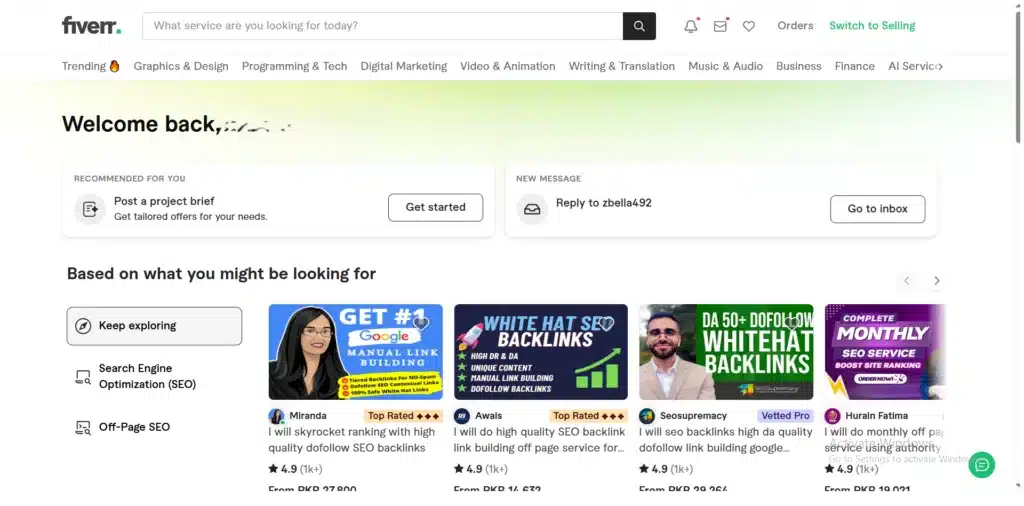This screenshot has width=1024, height=506.
Task: Click the Get started button
Action: [436, 208]
